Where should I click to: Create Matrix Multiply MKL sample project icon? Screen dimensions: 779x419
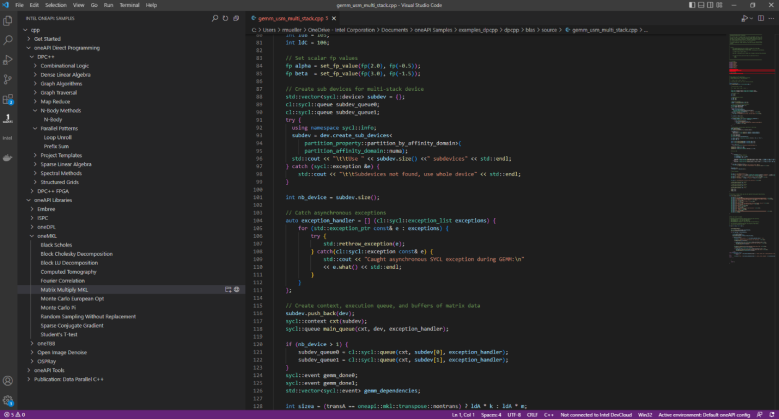(228, 289)
